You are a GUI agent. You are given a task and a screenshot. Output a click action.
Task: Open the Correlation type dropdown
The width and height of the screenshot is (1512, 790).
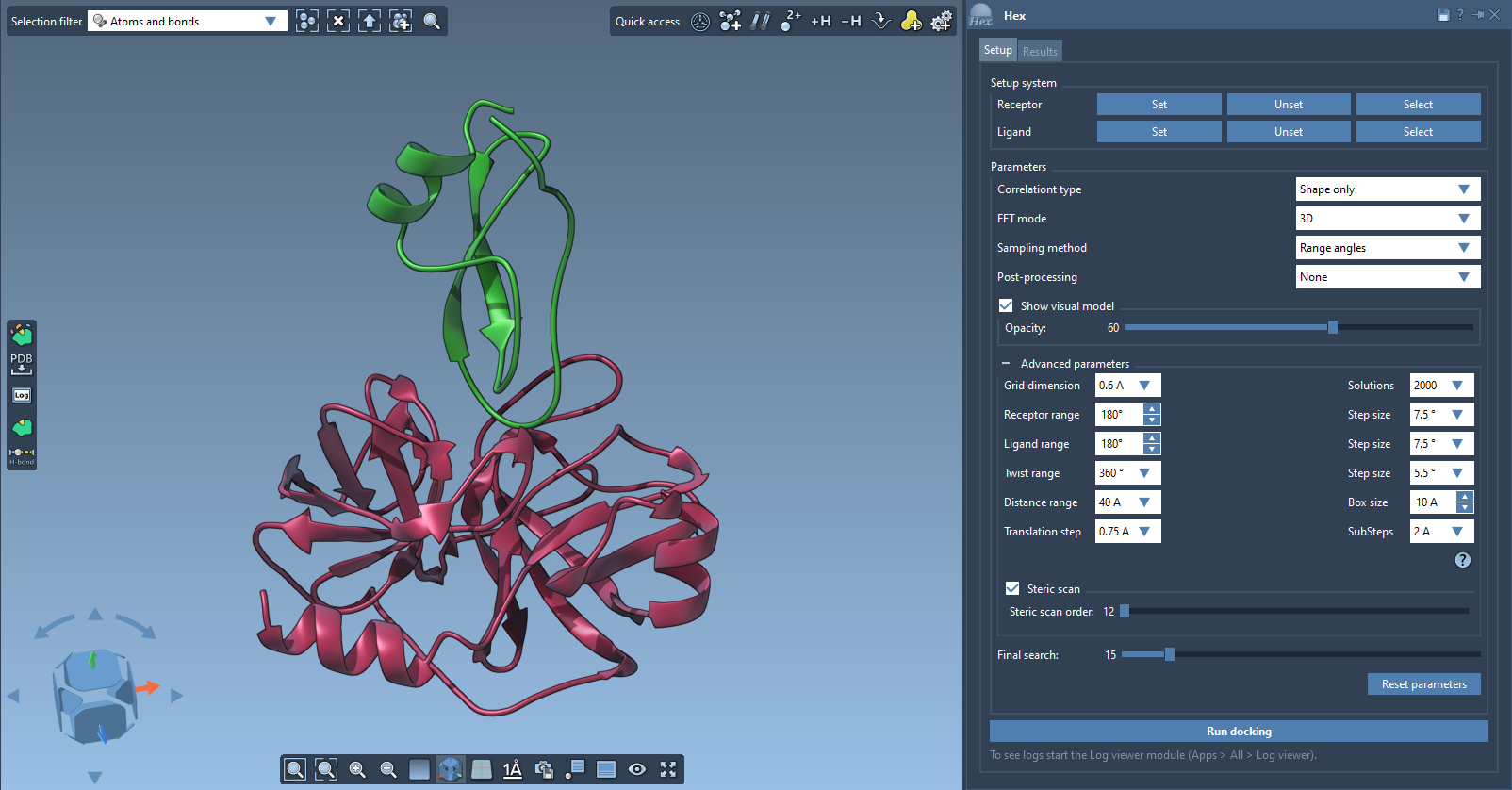point(1388,189)
